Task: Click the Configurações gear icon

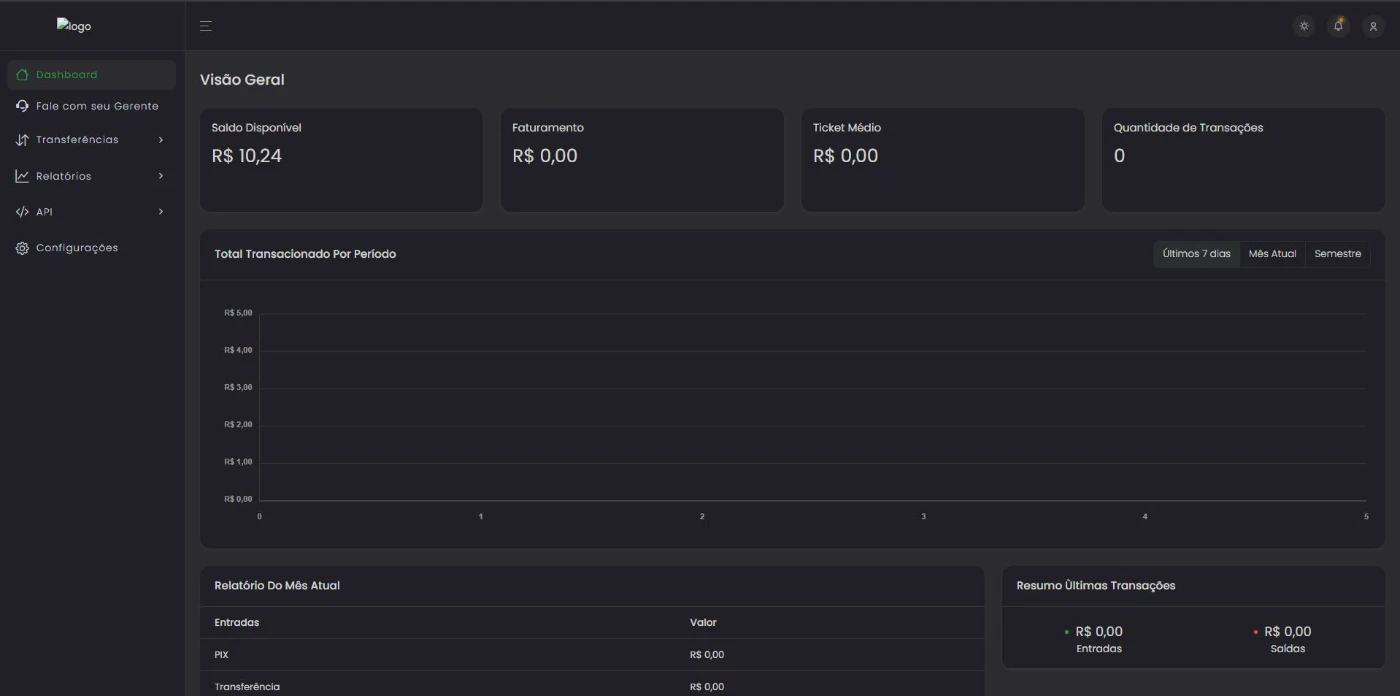Action: (x=22, y=248)
